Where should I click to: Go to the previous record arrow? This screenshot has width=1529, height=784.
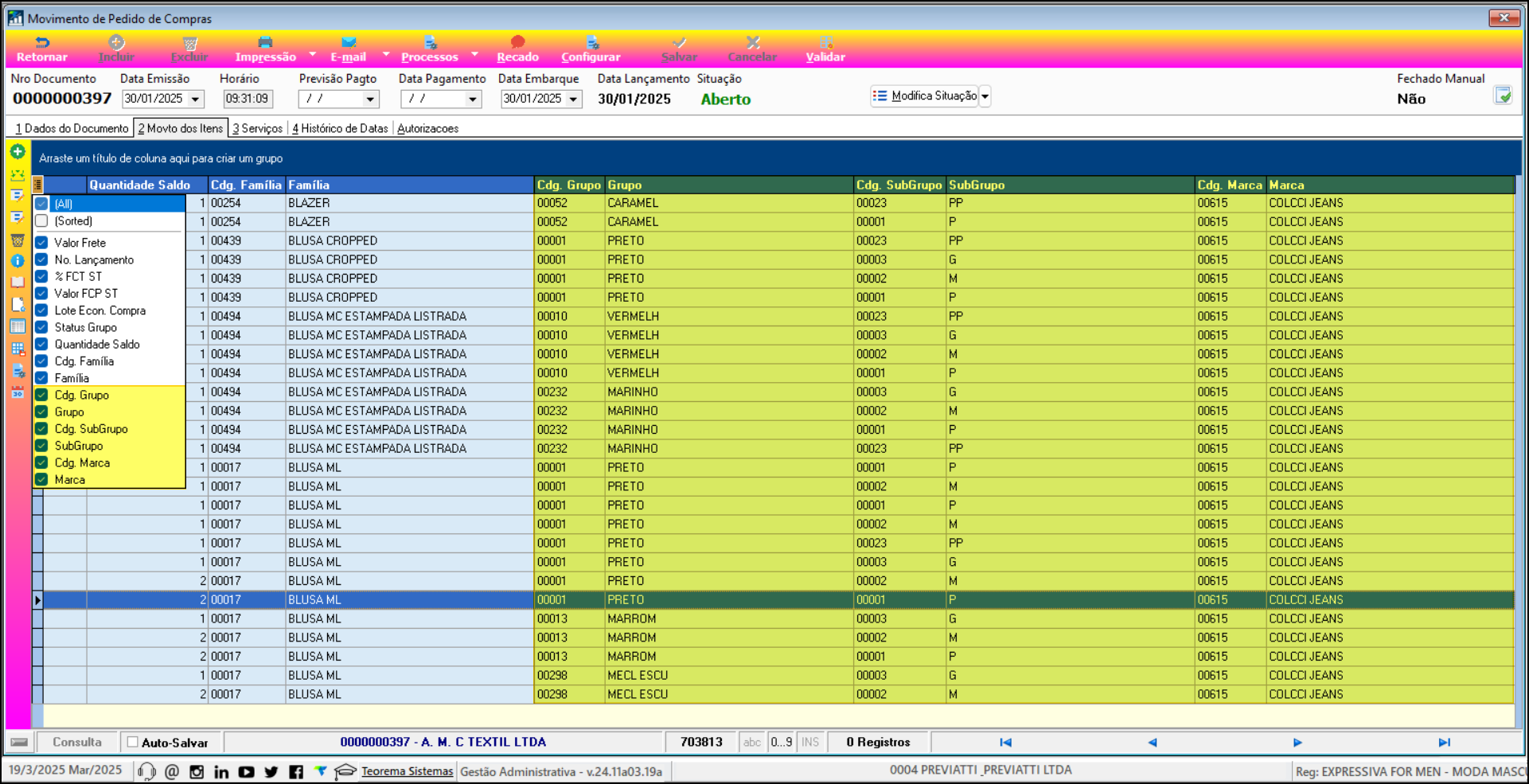click(1152, 742)
